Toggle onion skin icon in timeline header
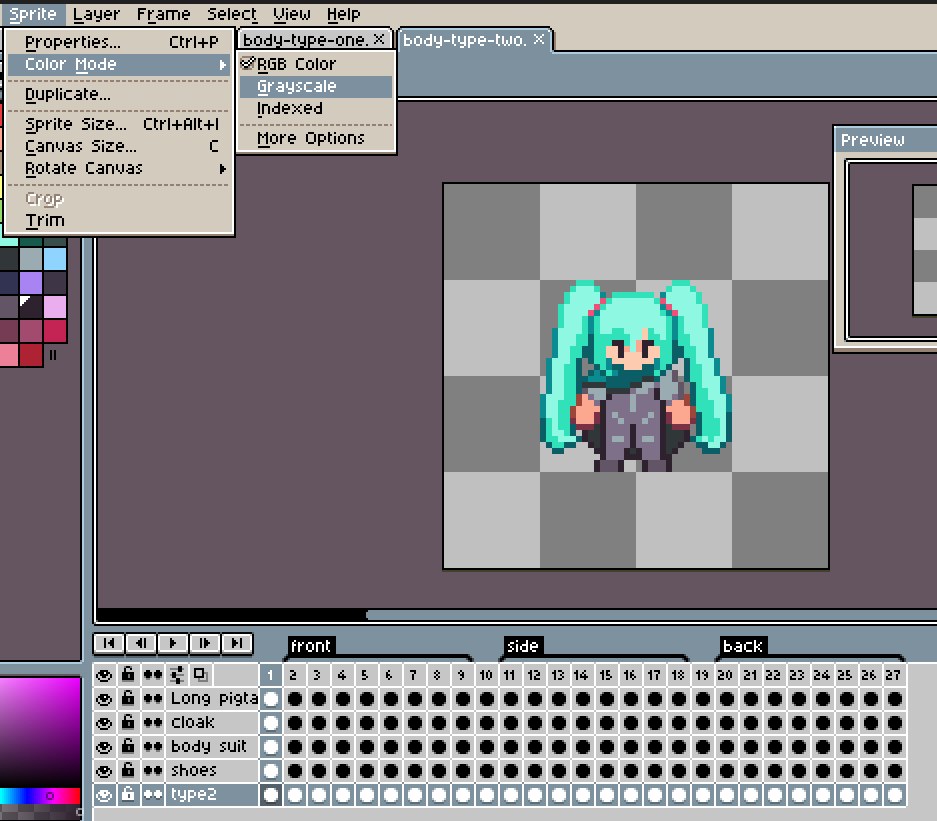This screenshot has height=821, width=937. (x=201, y=675)
